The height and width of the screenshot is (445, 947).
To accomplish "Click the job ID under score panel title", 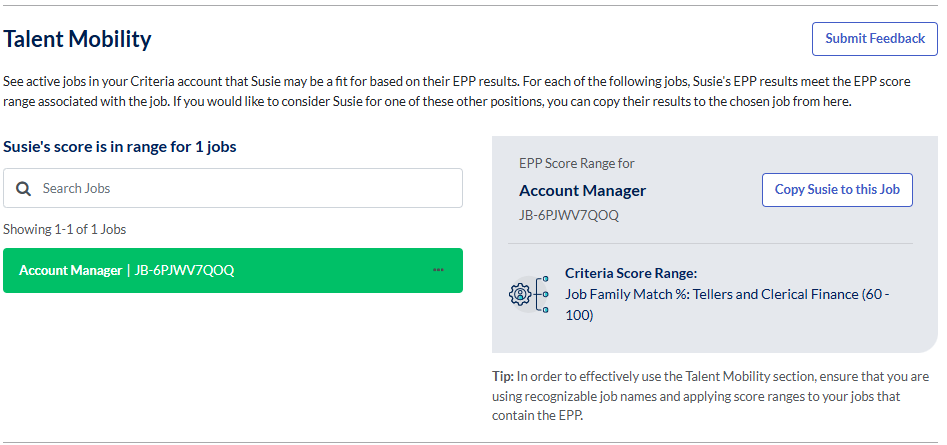I will click(x=569, y=215).
